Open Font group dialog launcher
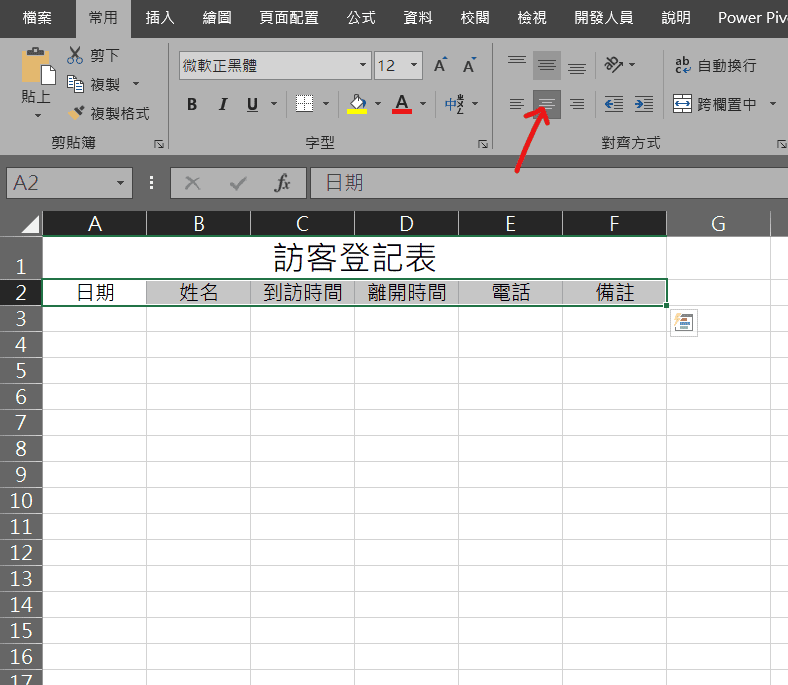 click(x=483, y=144)
